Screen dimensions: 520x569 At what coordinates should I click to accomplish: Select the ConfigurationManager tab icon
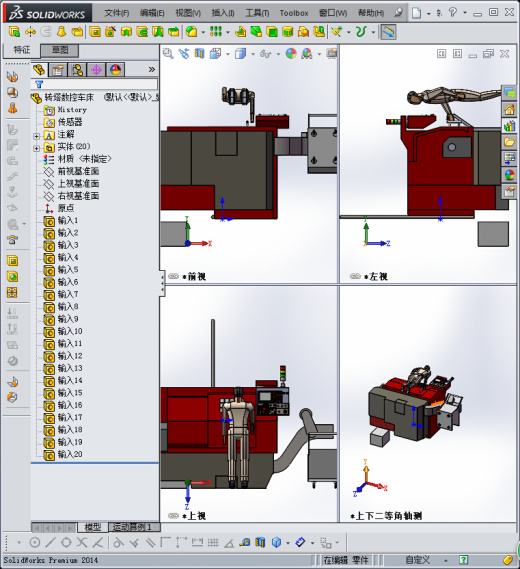(x=77, y=69)
